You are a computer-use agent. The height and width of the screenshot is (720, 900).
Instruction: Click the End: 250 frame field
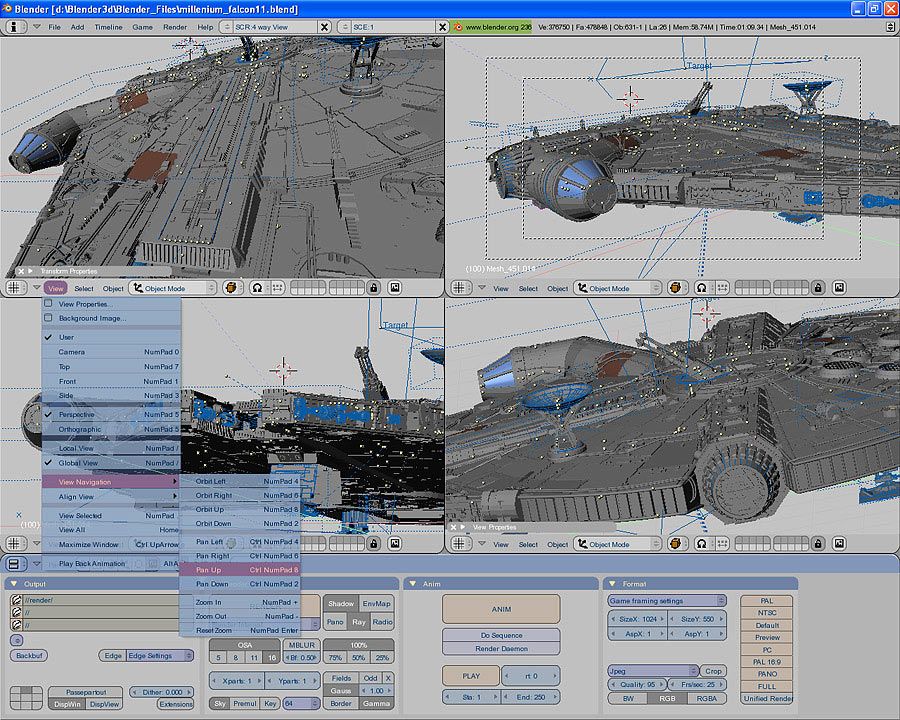tap(530, 697)
